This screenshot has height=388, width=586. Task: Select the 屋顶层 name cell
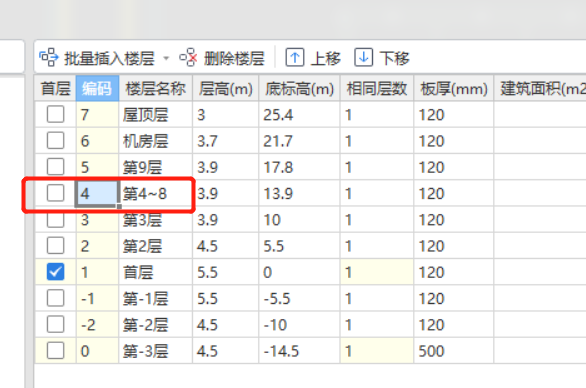pos(155,114)
